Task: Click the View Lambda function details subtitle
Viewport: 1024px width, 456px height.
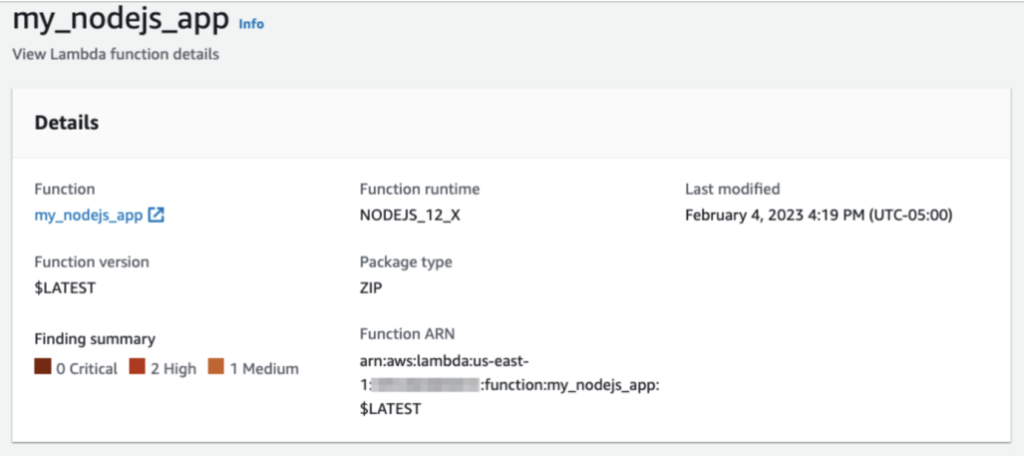Action: click(x=116, y=54)
